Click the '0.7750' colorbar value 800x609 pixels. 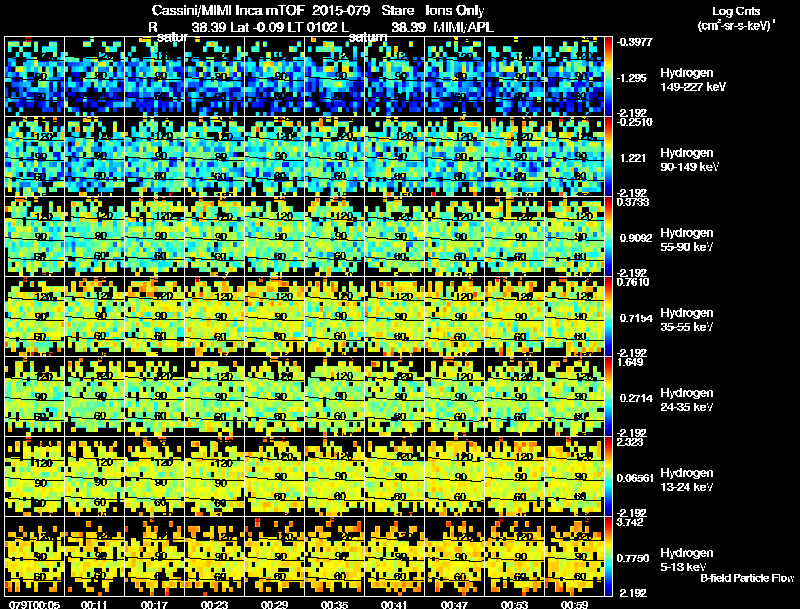click(x=633, y=559)
